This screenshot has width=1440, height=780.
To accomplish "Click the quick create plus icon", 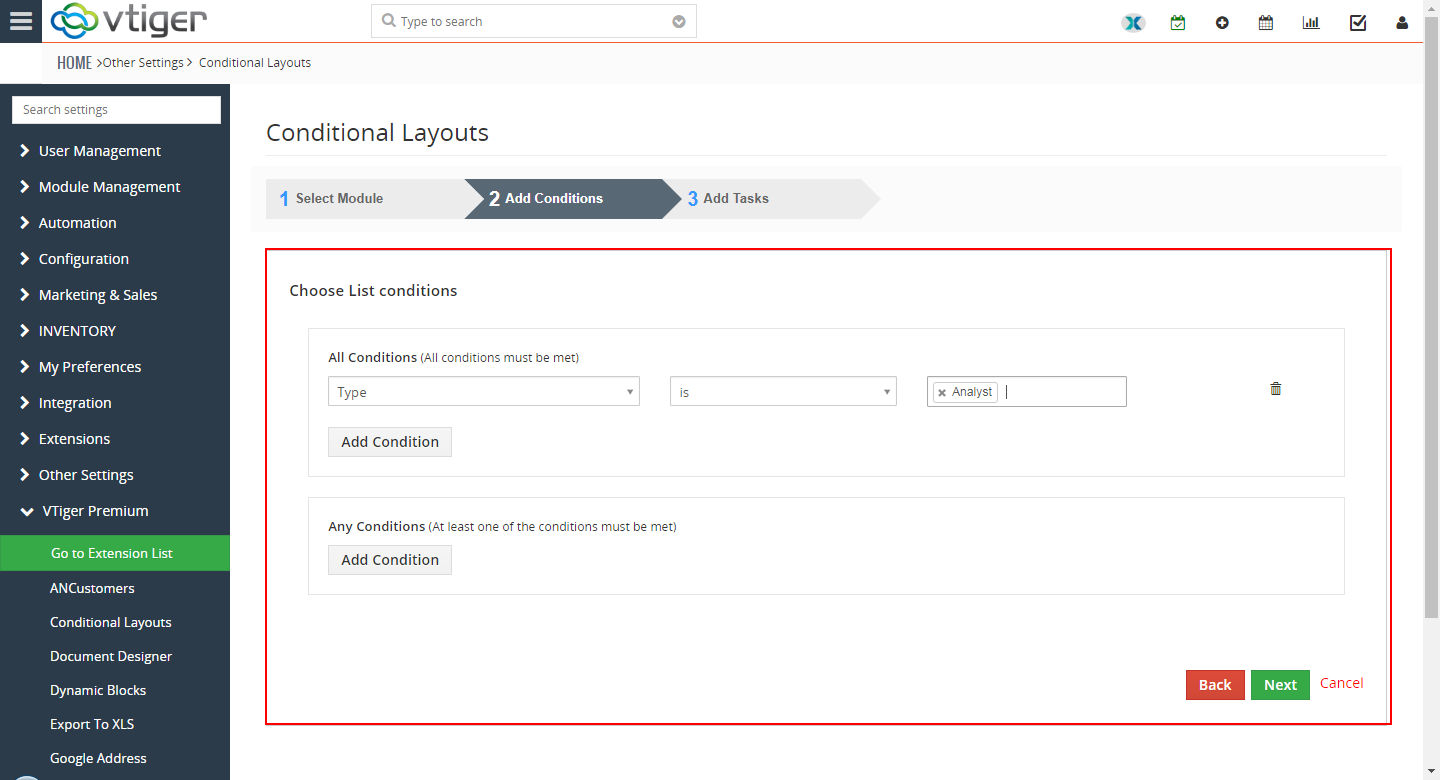I will (1222, 22).
